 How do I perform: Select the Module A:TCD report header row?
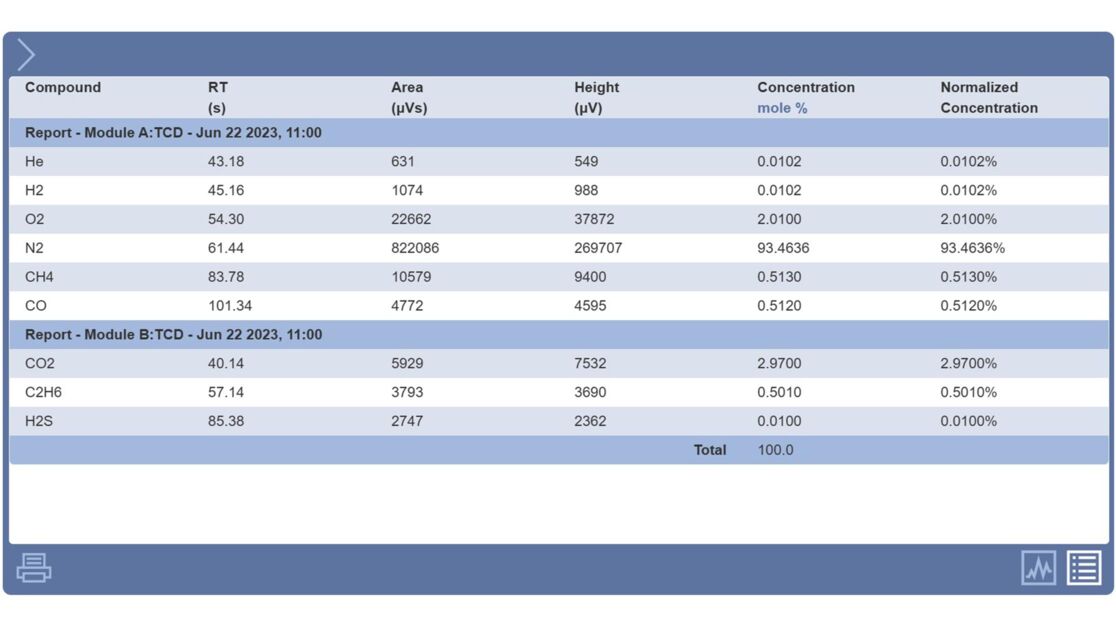(x=173, y=133)
